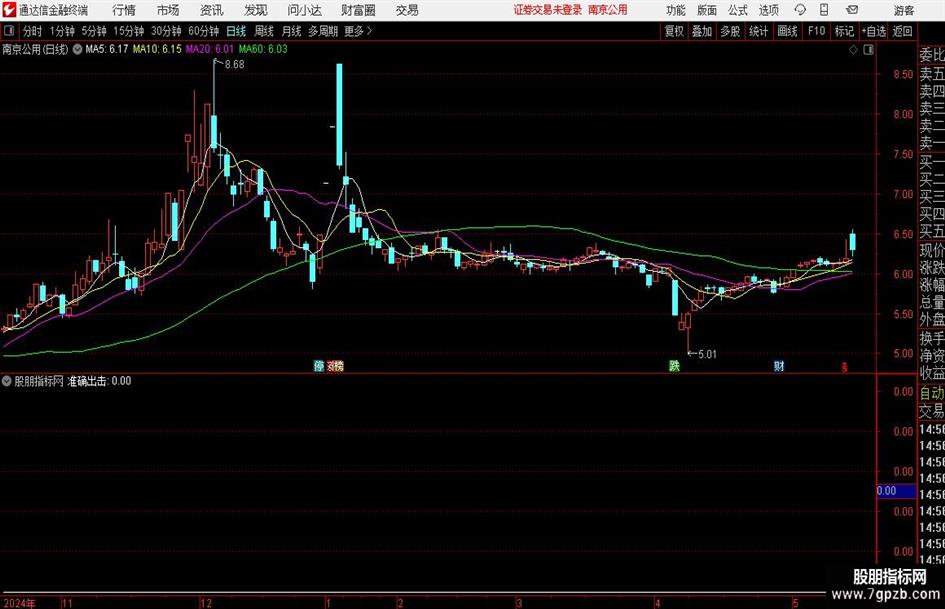945x609 pixels.
Task: Click the 涨榜 event marker on timeline
Action: [335, 366]
